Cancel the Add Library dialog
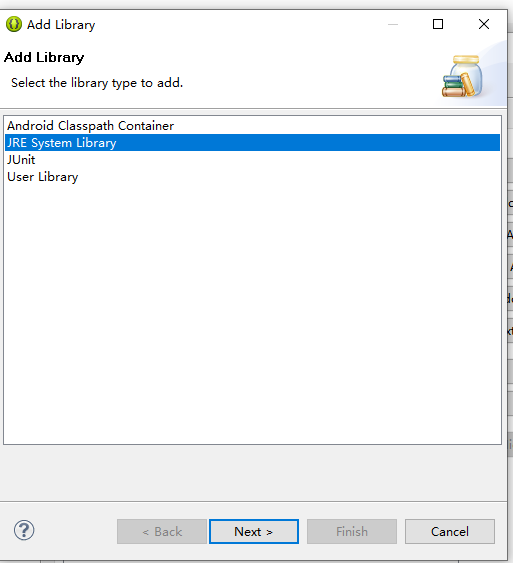 pyautogui.click(x=450, y=531)
